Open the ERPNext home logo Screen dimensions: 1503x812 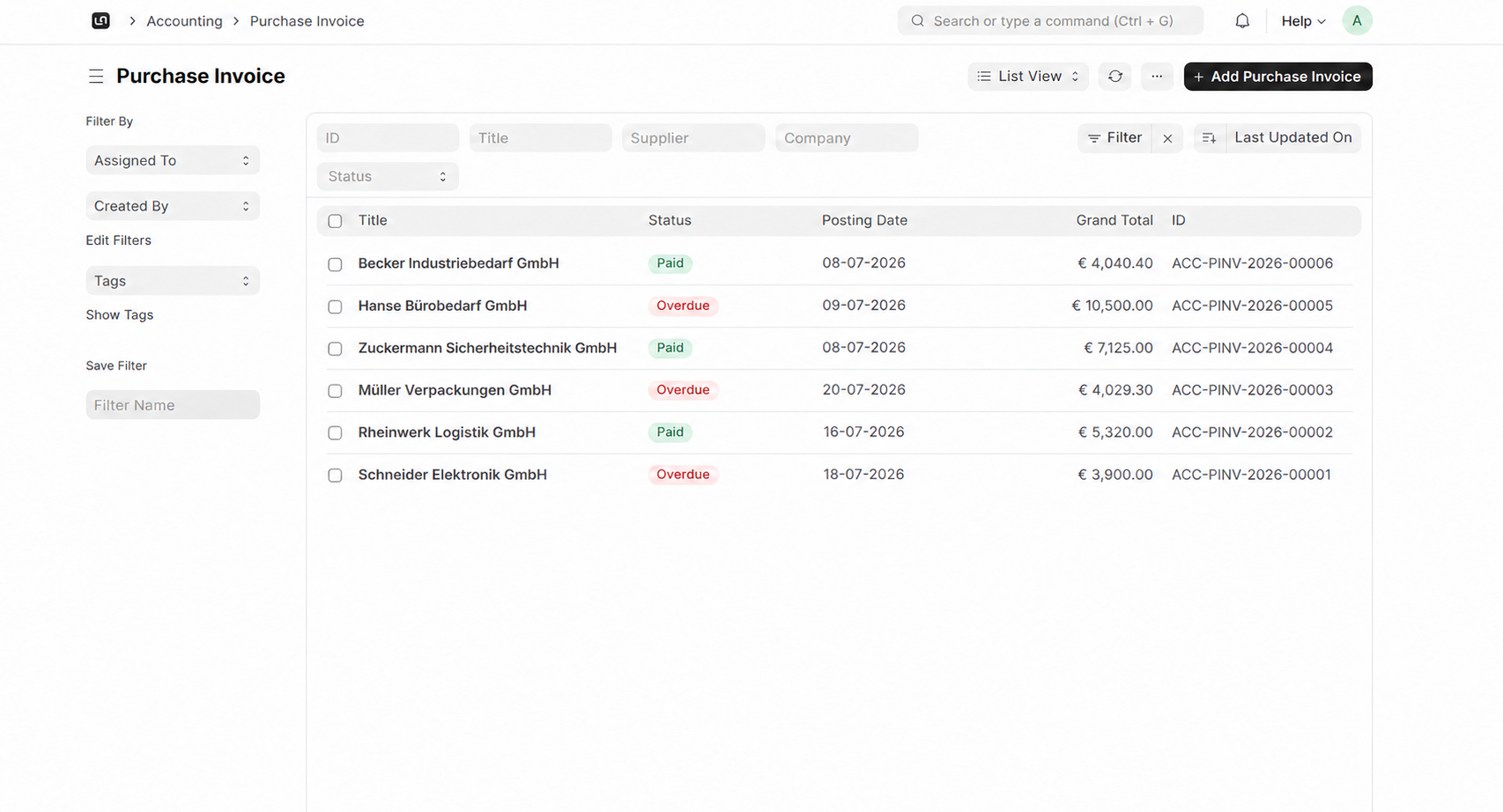tap(101, 20)
